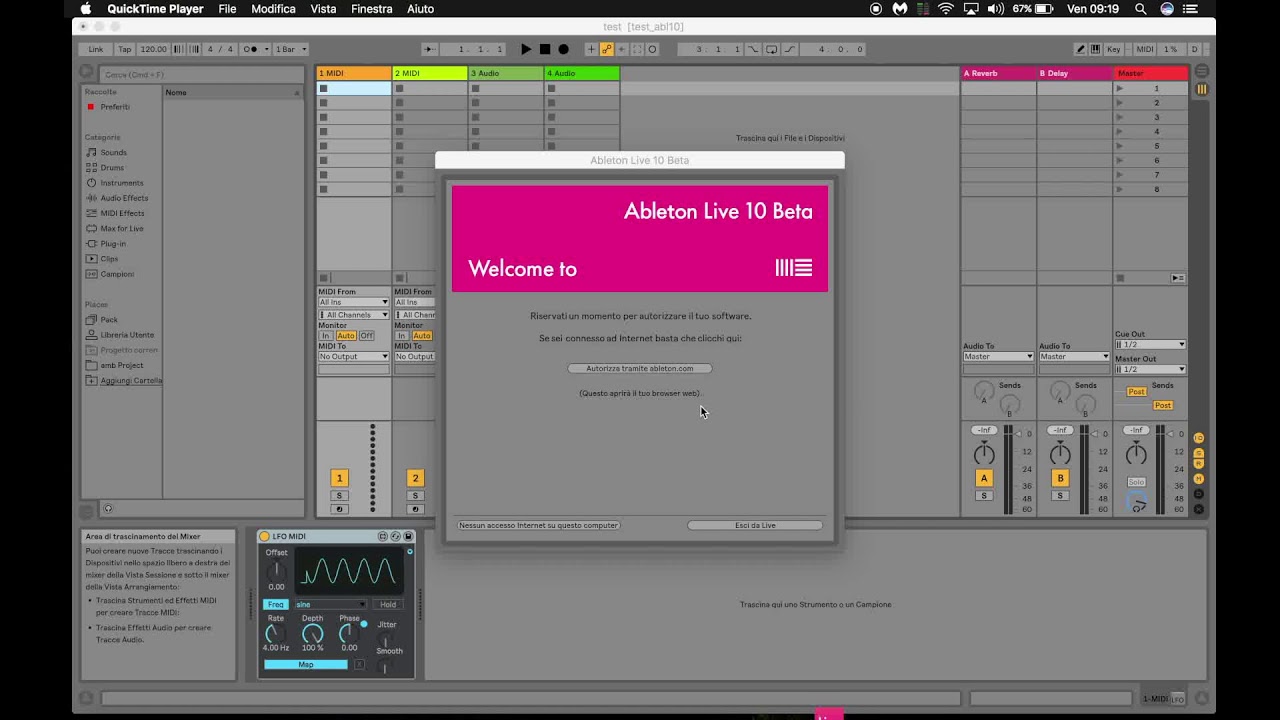Image resolution: width=1280 pixels, height=720 pixels.
Task: Toggle the Loop switch in transport
Action: pyautogui.click(x=771, y=49)
